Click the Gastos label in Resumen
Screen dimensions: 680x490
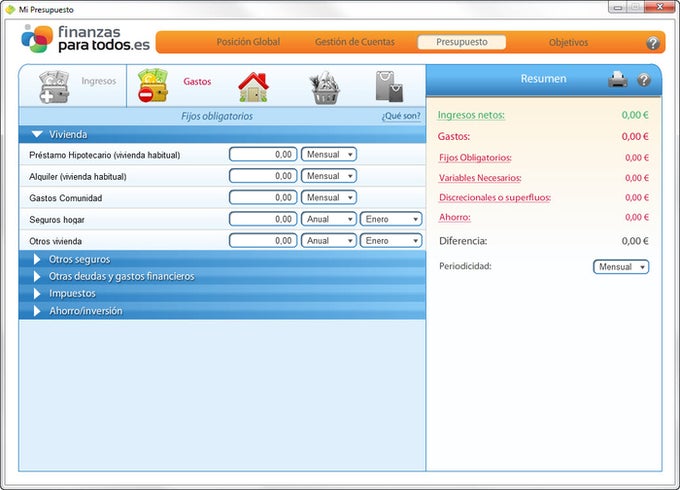point(454,137)
